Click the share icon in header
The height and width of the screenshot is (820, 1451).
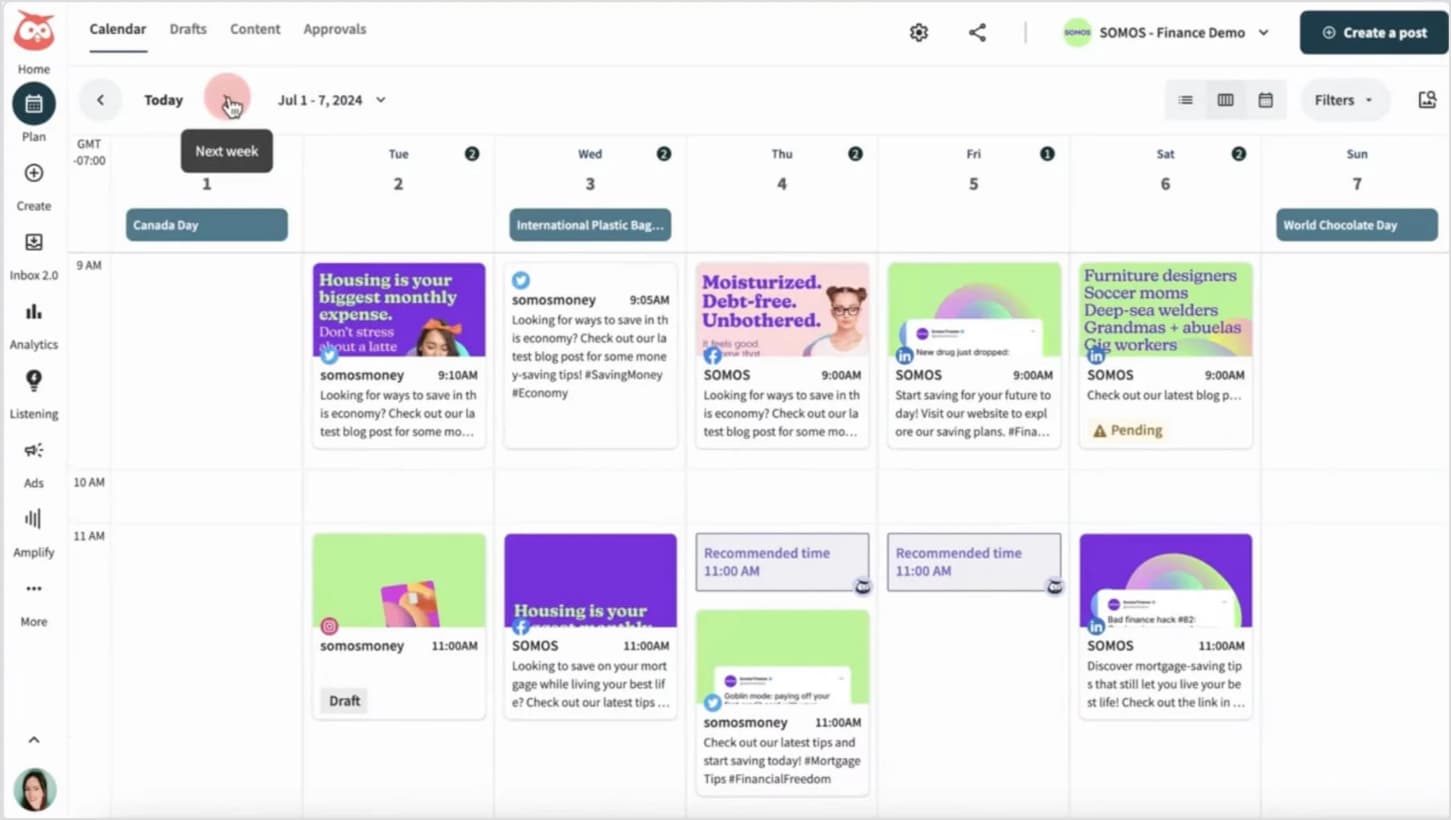[977, 33]
